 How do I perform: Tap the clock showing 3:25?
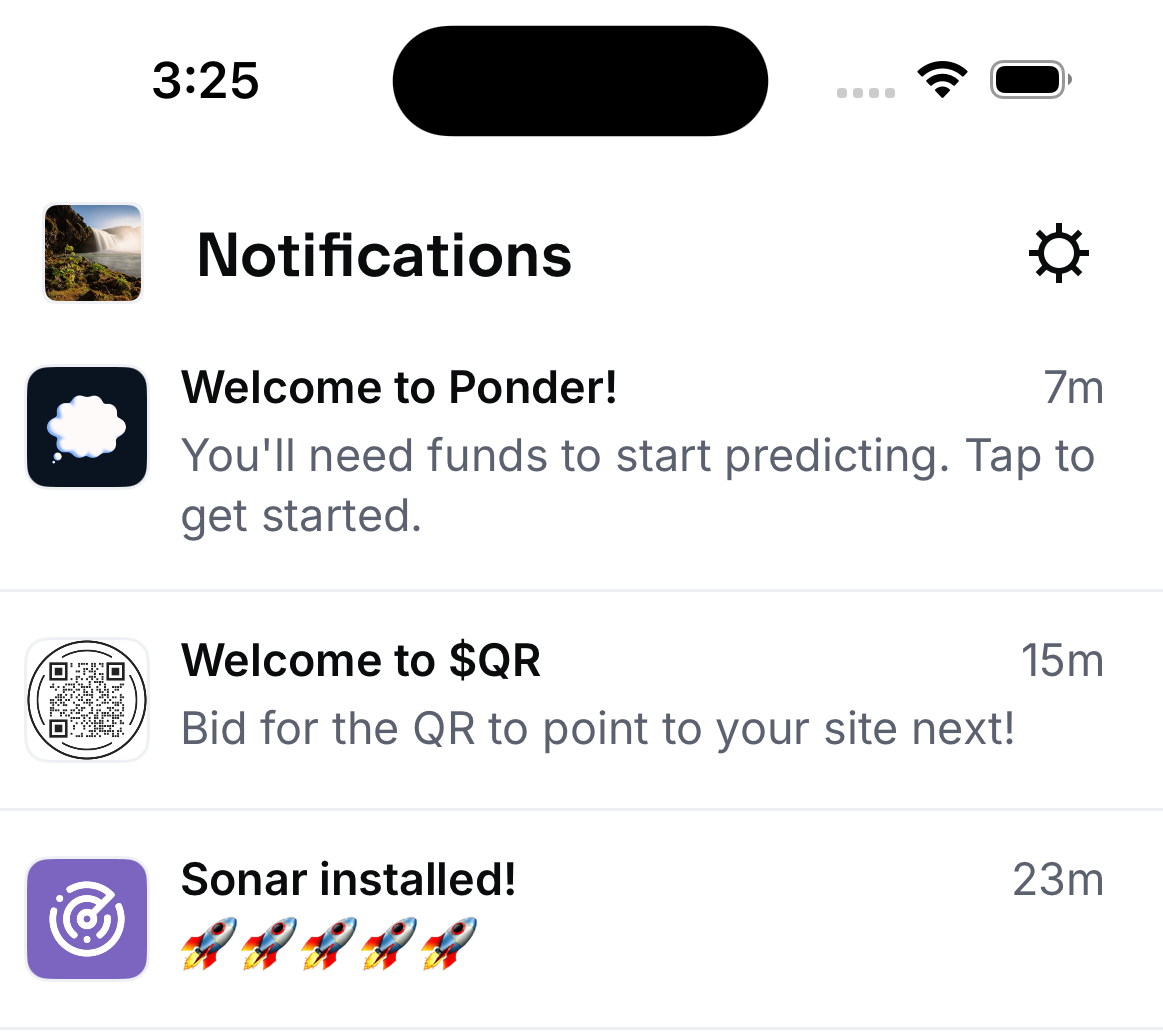point(205,81)
